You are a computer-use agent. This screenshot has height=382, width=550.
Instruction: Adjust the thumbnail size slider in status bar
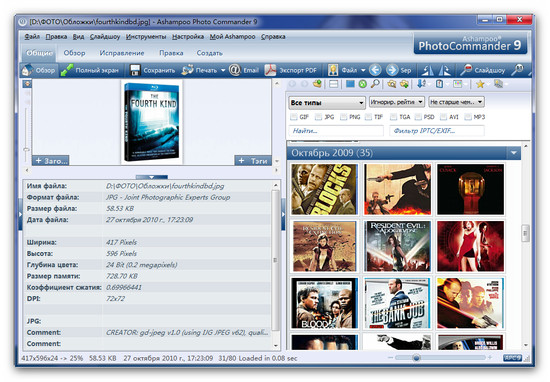coord(416,358)
